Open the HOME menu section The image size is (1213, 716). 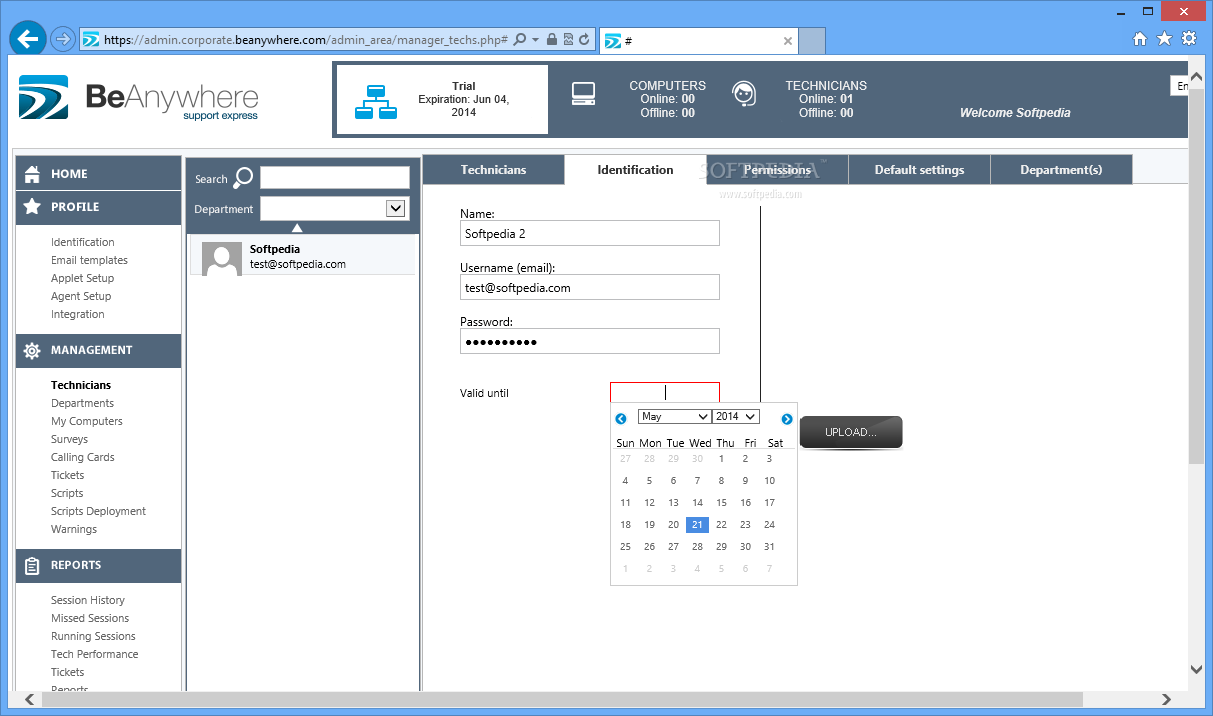click(x=98, y=173)
